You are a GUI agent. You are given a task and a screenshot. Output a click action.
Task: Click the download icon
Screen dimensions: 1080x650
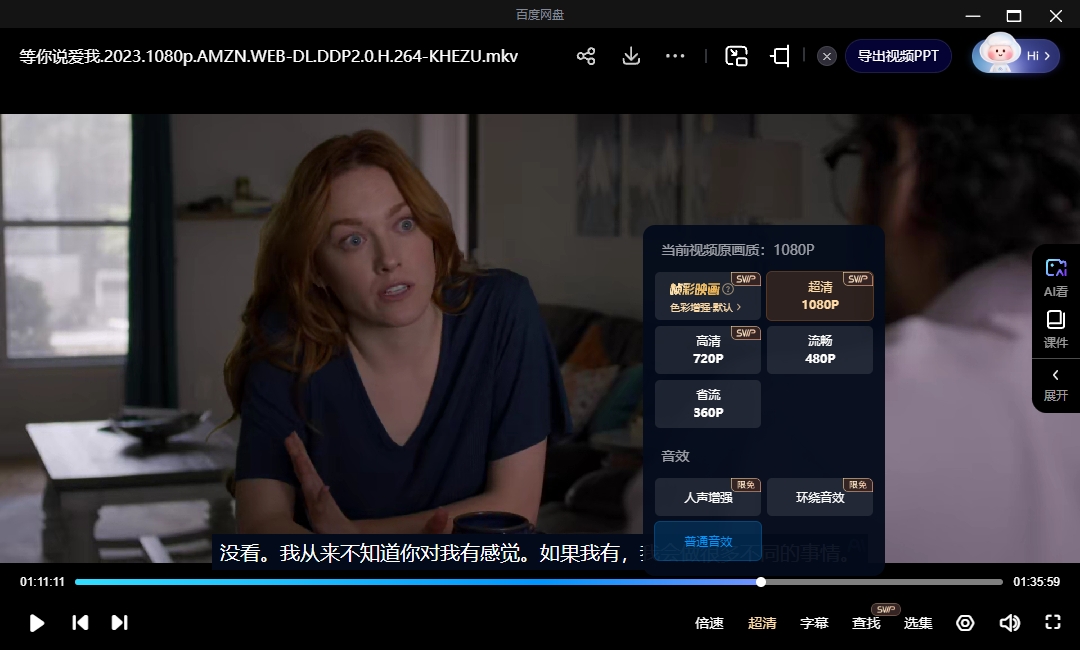point(631,56)
